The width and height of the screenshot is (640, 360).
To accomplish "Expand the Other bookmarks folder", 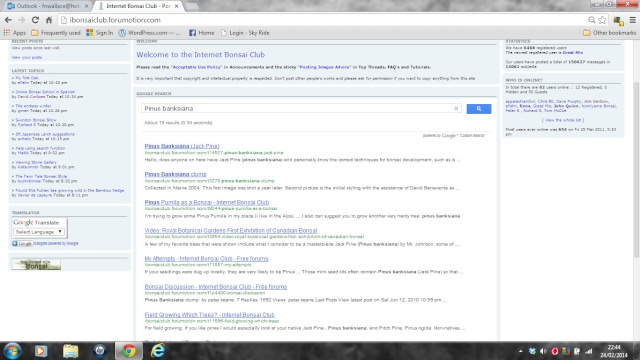I will (x=609, y=33).
